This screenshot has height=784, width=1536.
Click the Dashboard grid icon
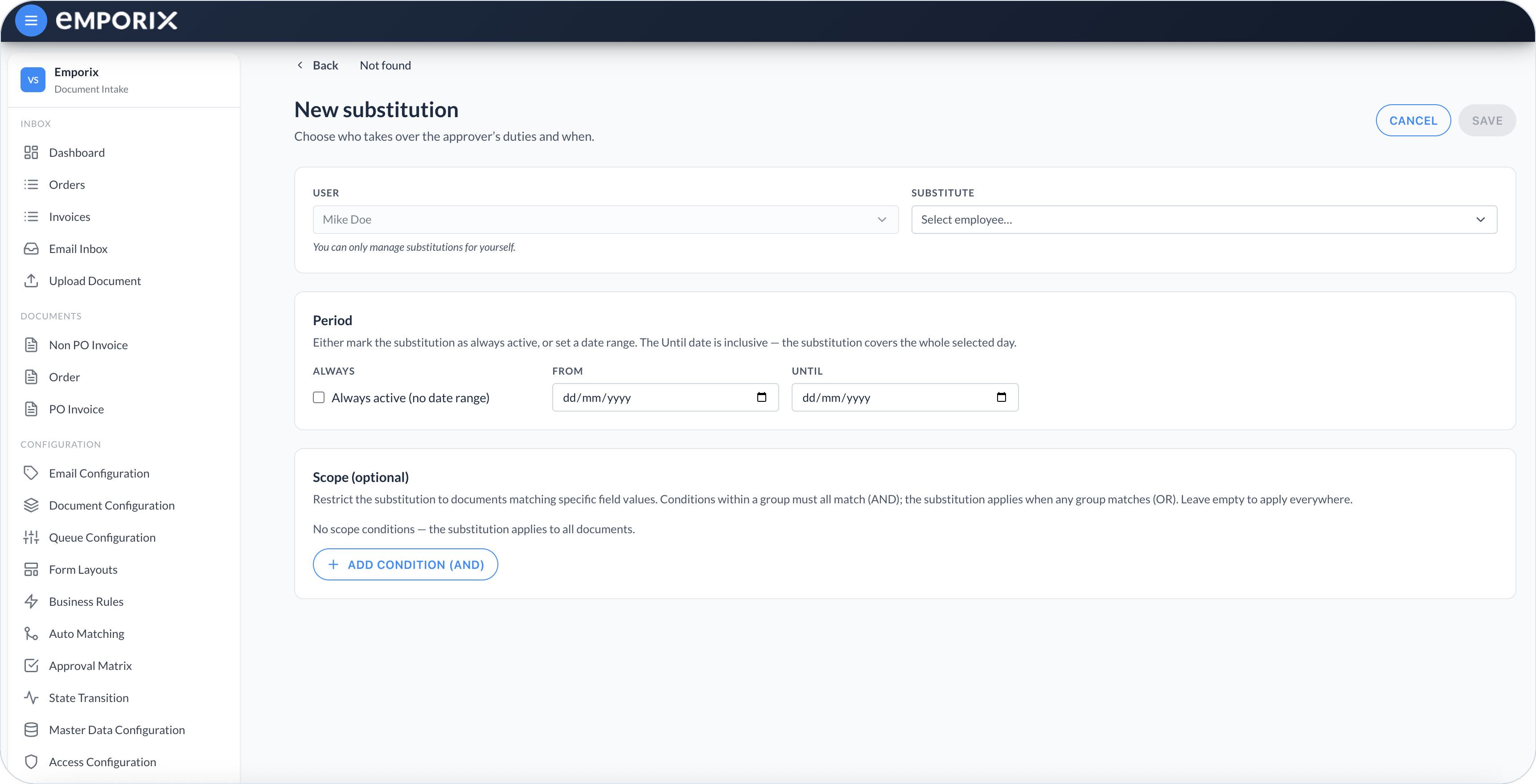pos(31,152)
